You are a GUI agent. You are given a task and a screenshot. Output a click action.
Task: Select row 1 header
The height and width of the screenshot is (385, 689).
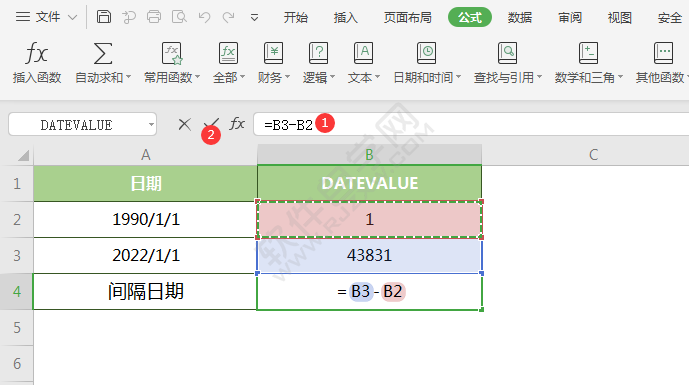coord(17,183)
